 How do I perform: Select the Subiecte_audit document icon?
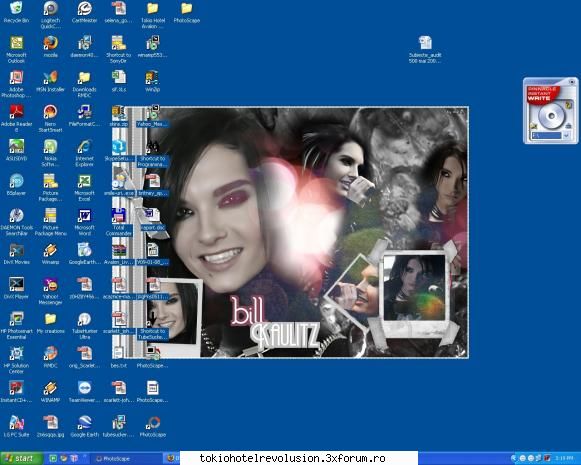click(425, 49)
